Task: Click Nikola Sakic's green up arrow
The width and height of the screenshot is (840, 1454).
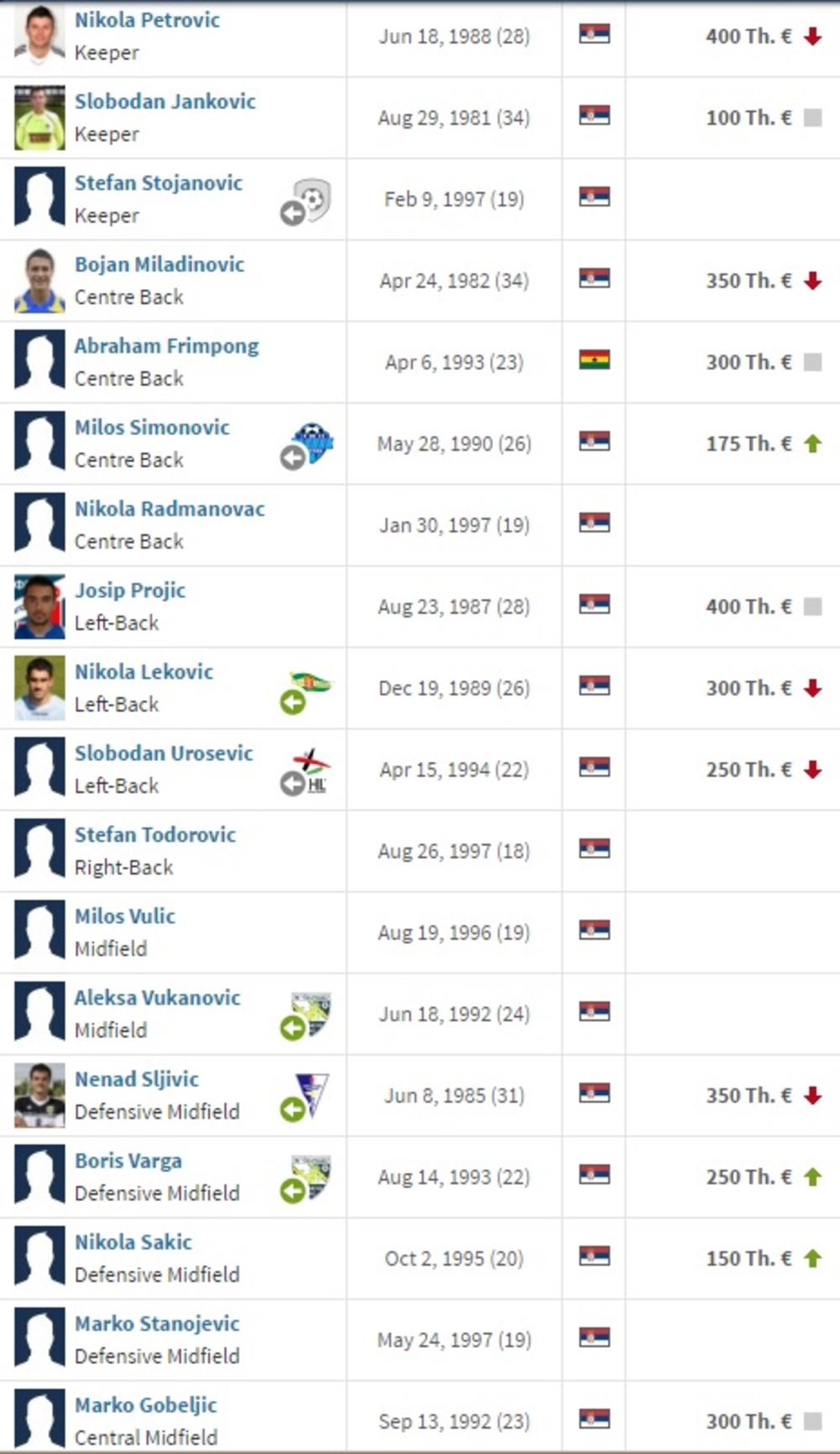Action: (812, 1258)
